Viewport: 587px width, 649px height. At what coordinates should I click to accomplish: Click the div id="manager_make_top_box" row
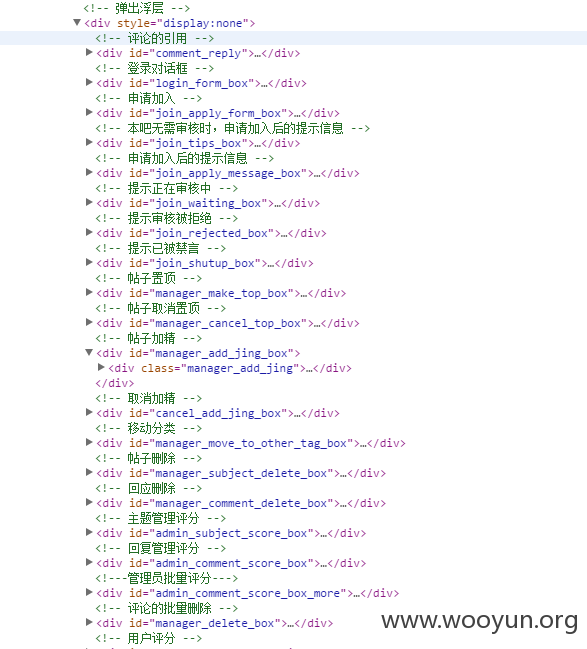221,293
